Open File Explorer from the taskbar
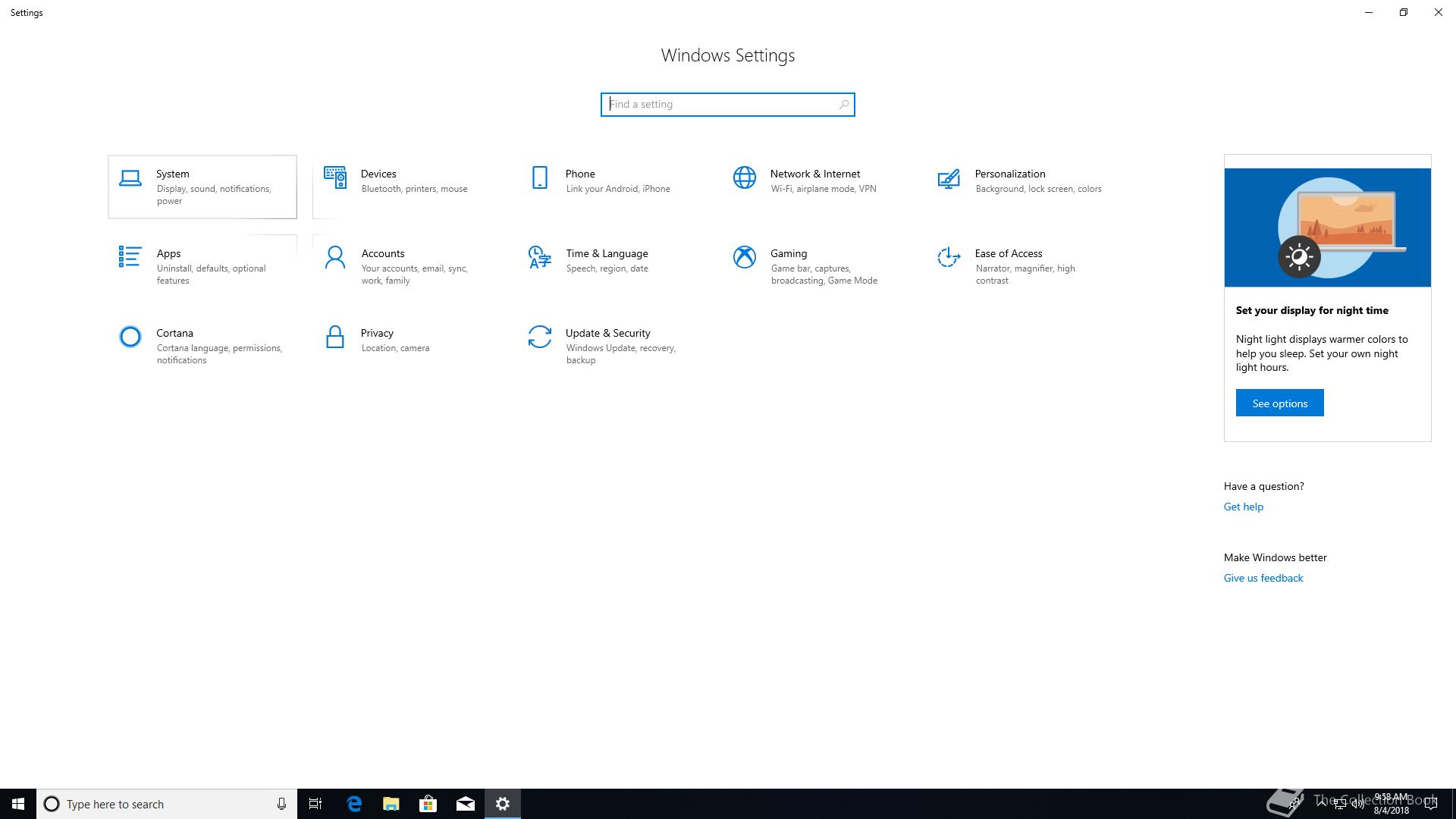1456x819 pixels. pyautogui.click(x=391, y=804)
